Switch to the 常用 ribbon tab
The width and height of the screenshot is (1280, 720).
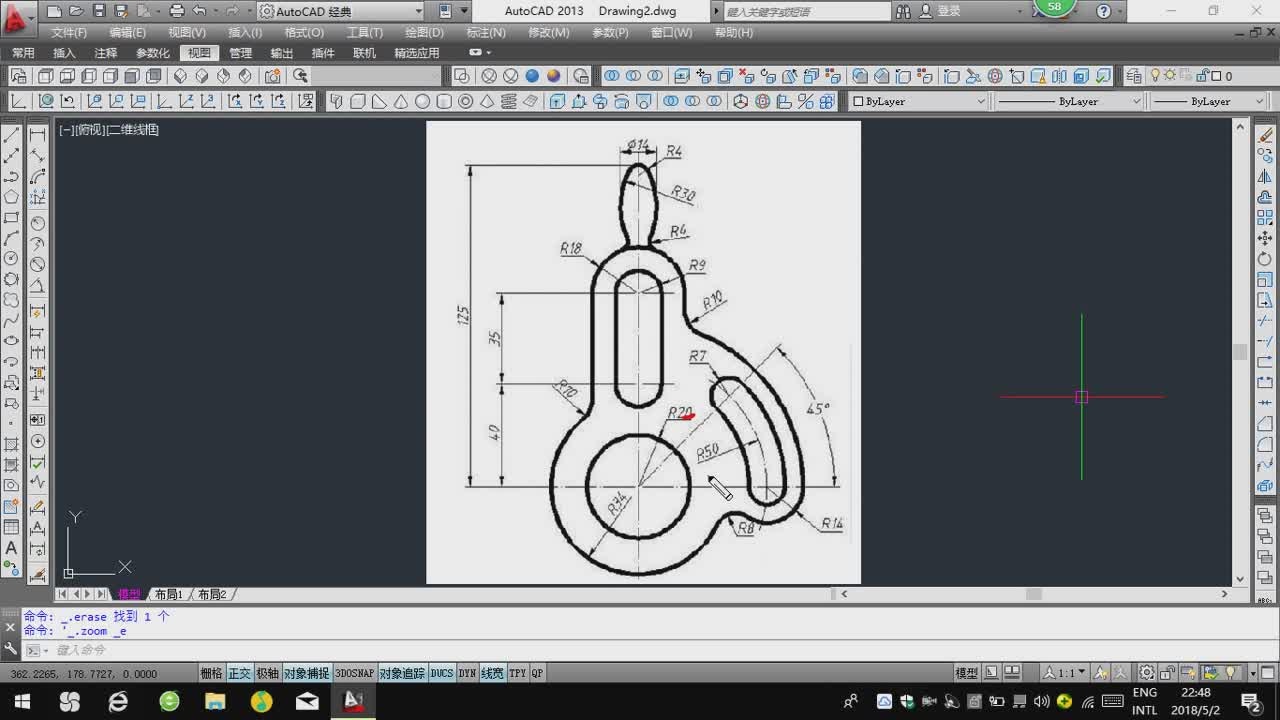pyautogui.click(x=23, y=53)
